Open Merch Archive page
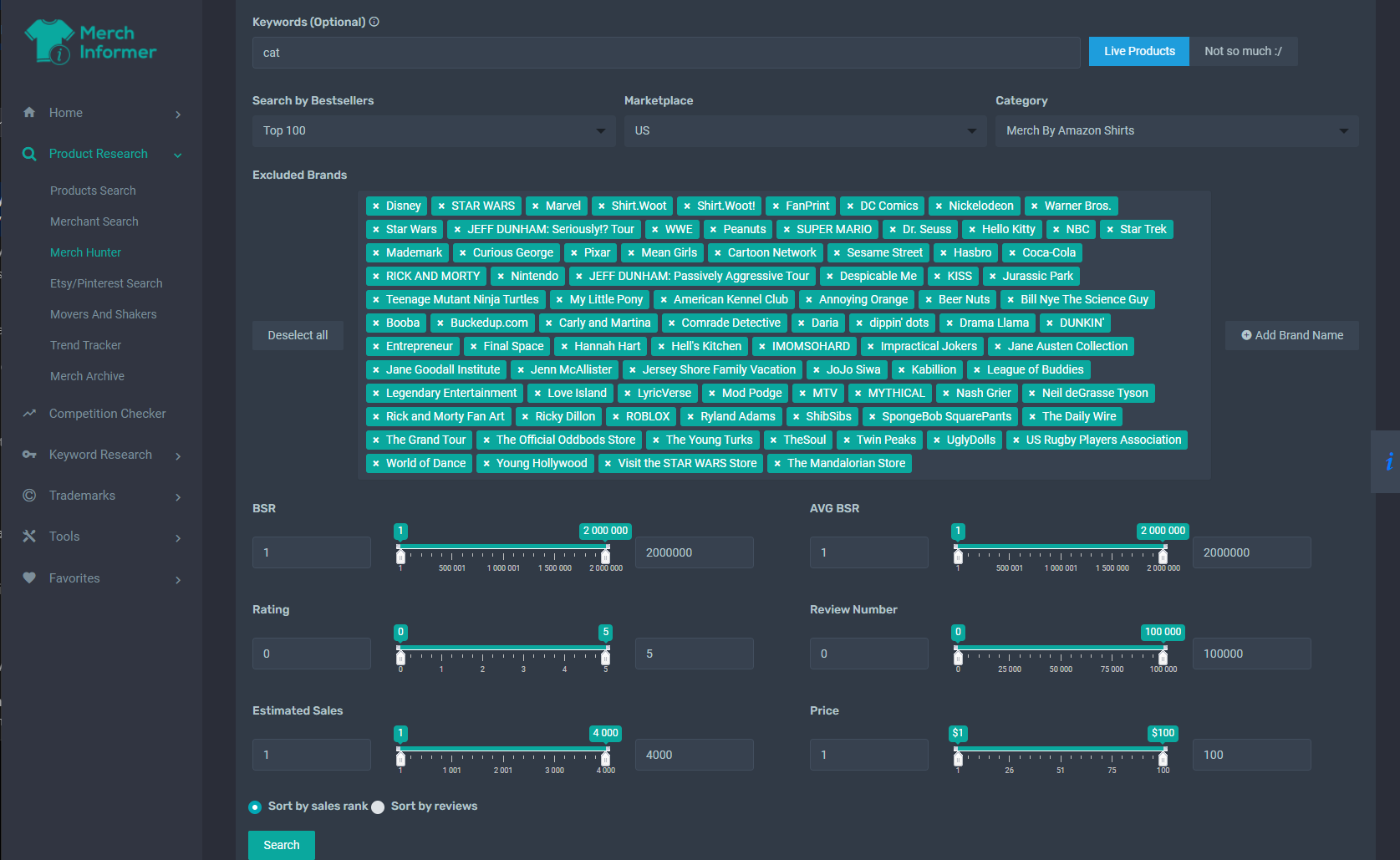 point(87,376)
